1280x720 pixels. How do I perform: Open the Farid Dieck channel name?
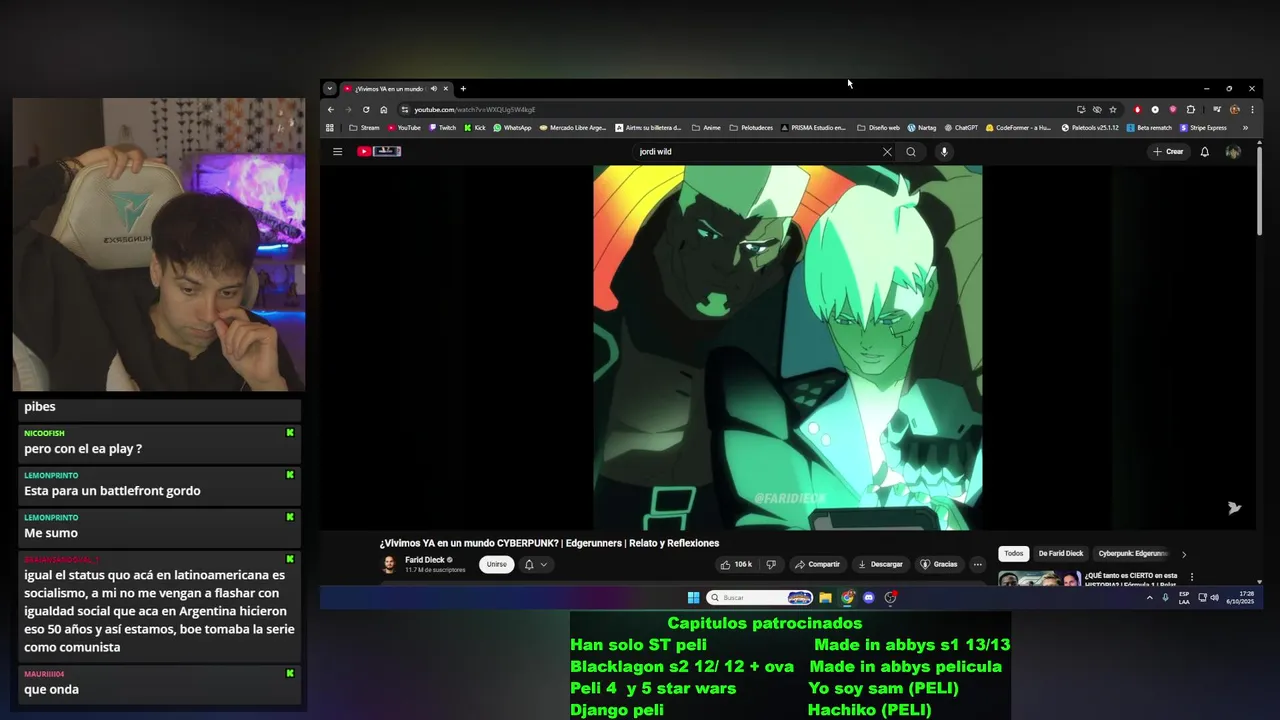click(425, 560)
